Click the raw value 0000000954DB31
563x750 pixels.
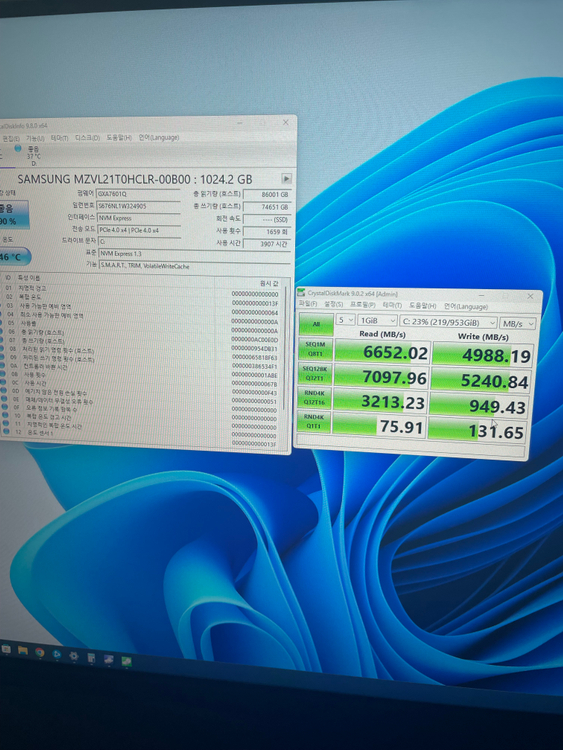point(254,349)
